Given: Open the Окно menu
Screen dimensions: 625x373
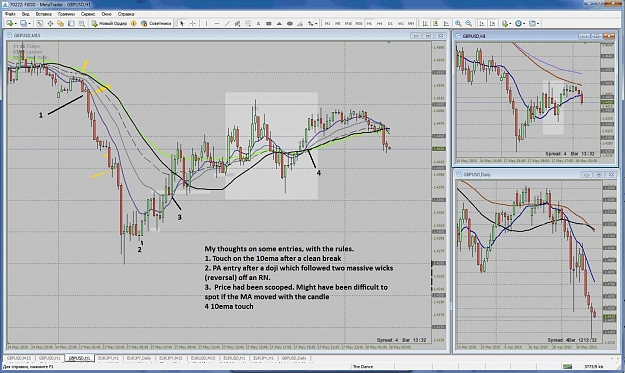Looking at the screenshot, I should point(106,14).
